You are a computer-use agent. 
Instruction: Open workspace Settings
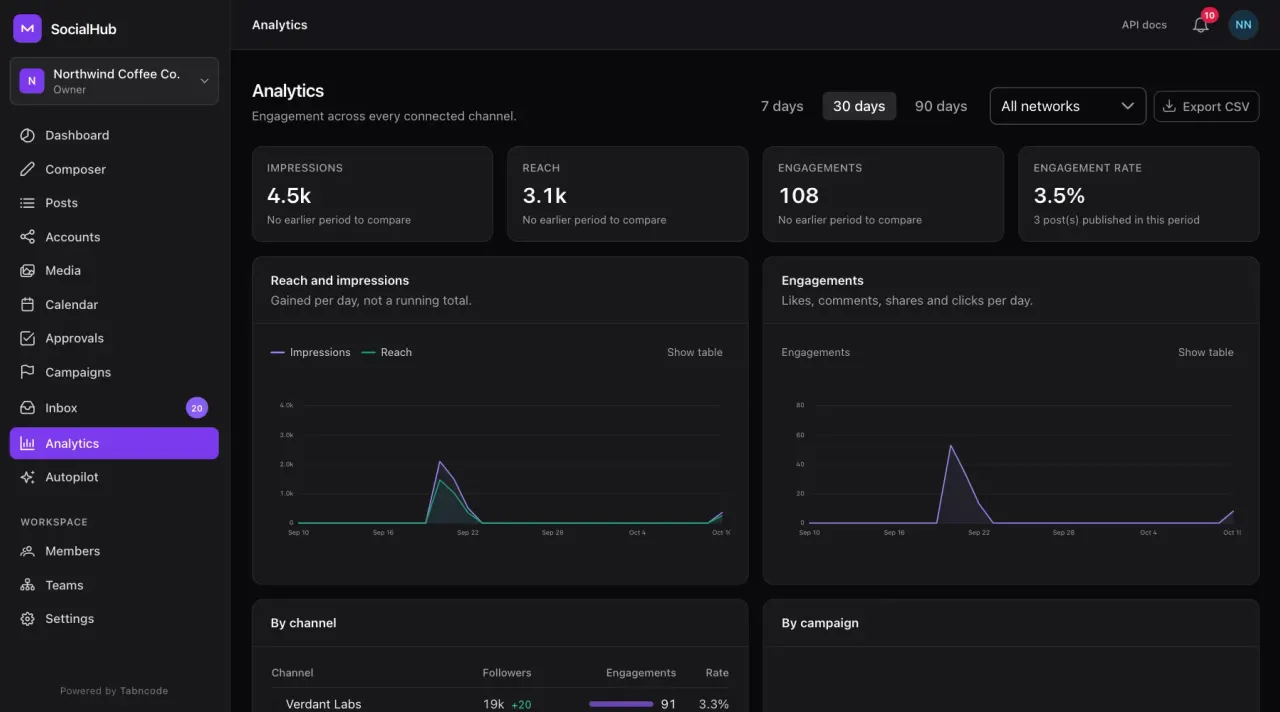point(114,619)
